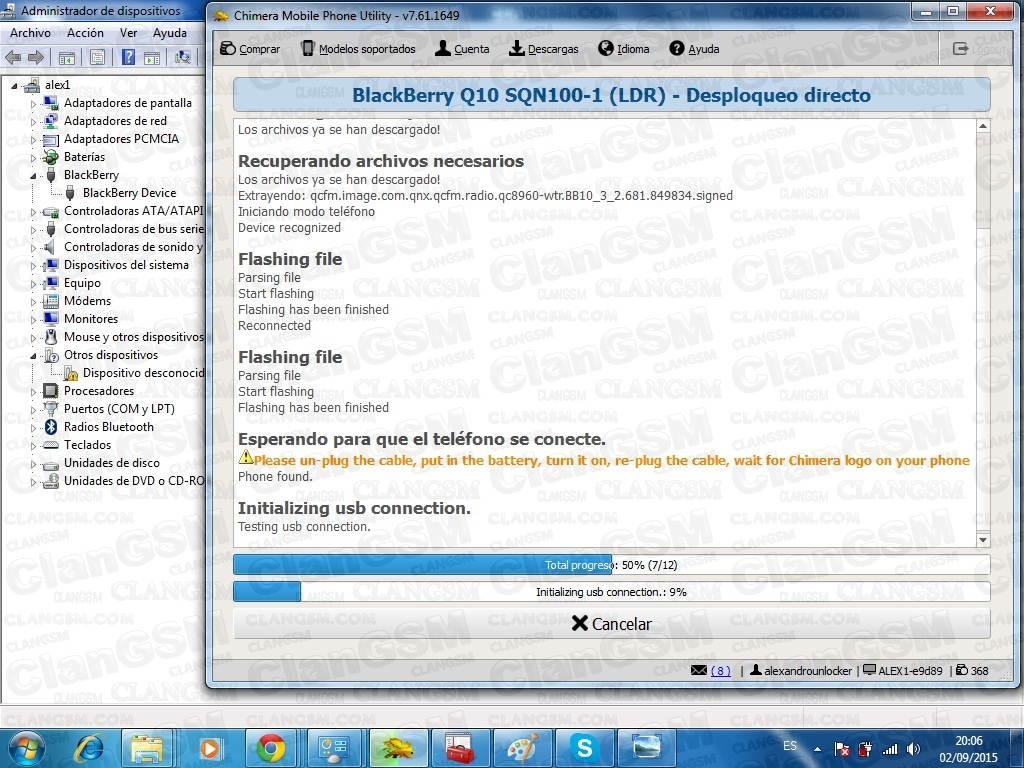
Task: Click the volume speaker tray icon
Action: tap(913, 749)
